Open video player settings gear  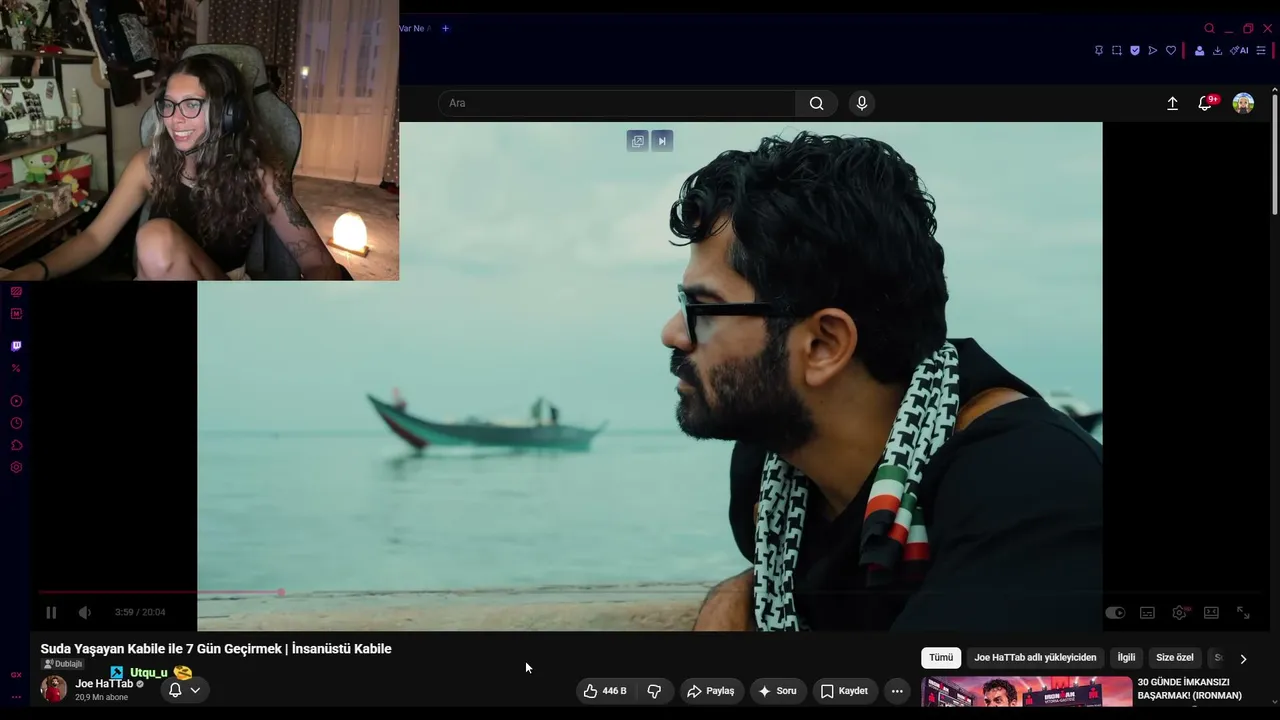point(1180,612)
